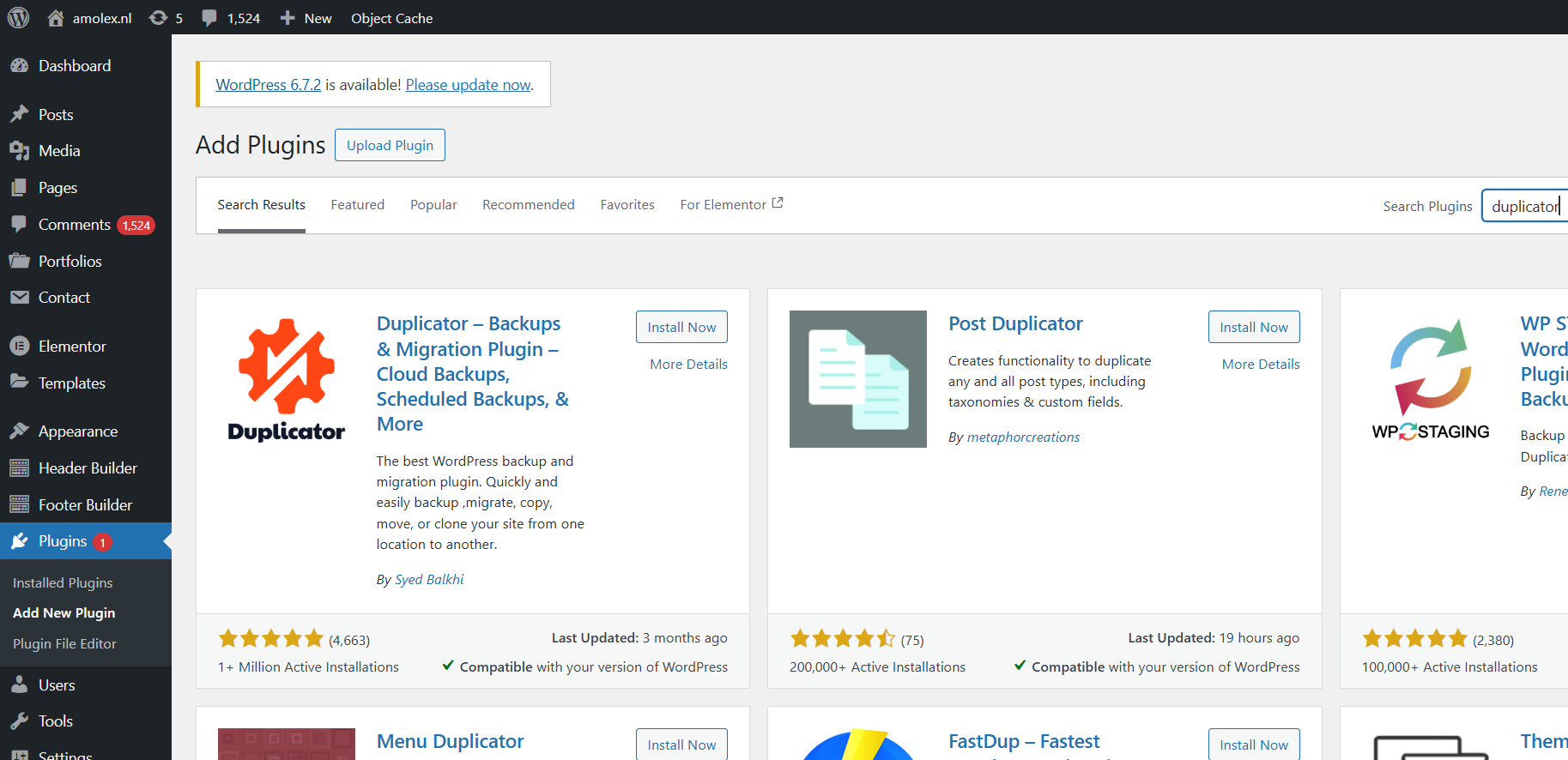Open the Menu Duplicator title link
Viewport: 1568px width, 760px height.
450,741
